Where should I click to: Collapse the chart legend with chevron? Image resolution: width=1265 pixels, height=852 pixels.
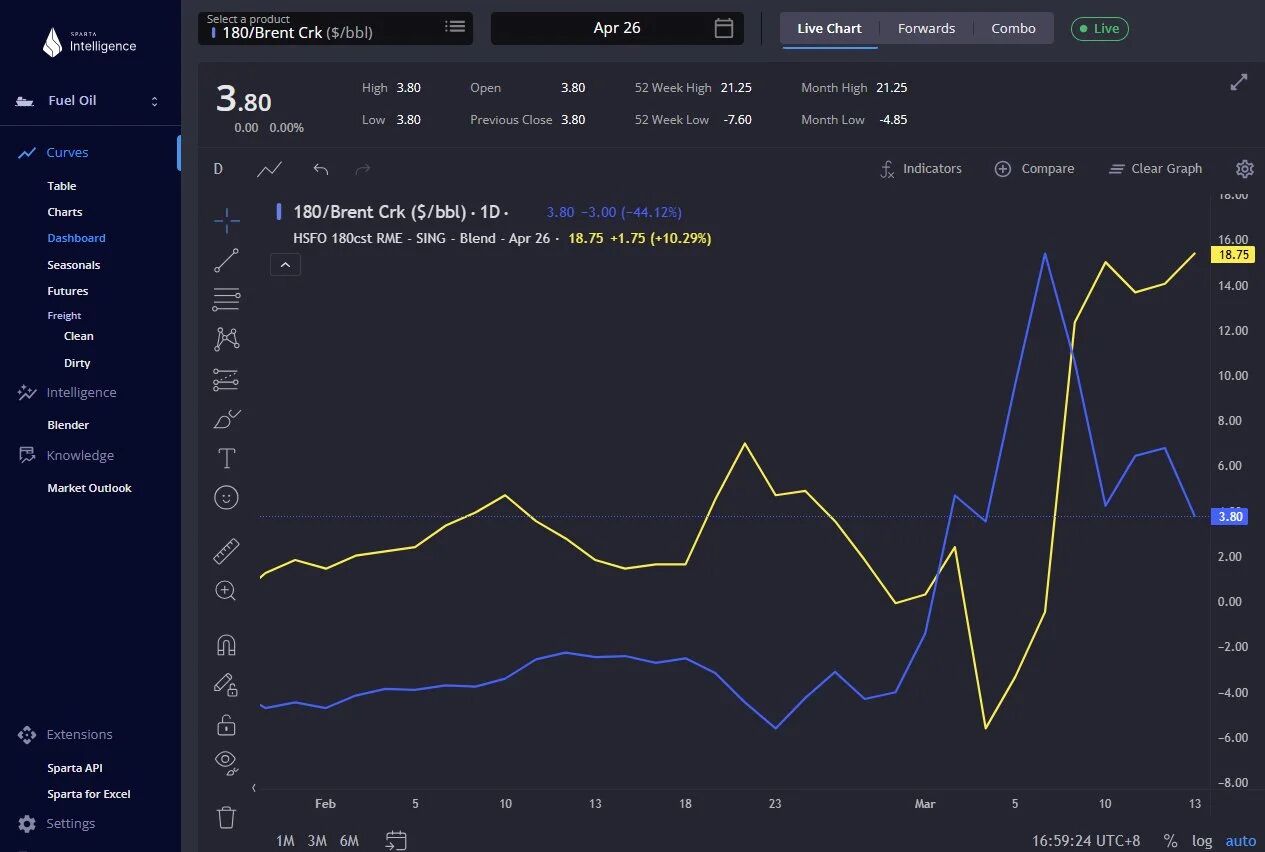pyautogui.click(x=285, y=265)
